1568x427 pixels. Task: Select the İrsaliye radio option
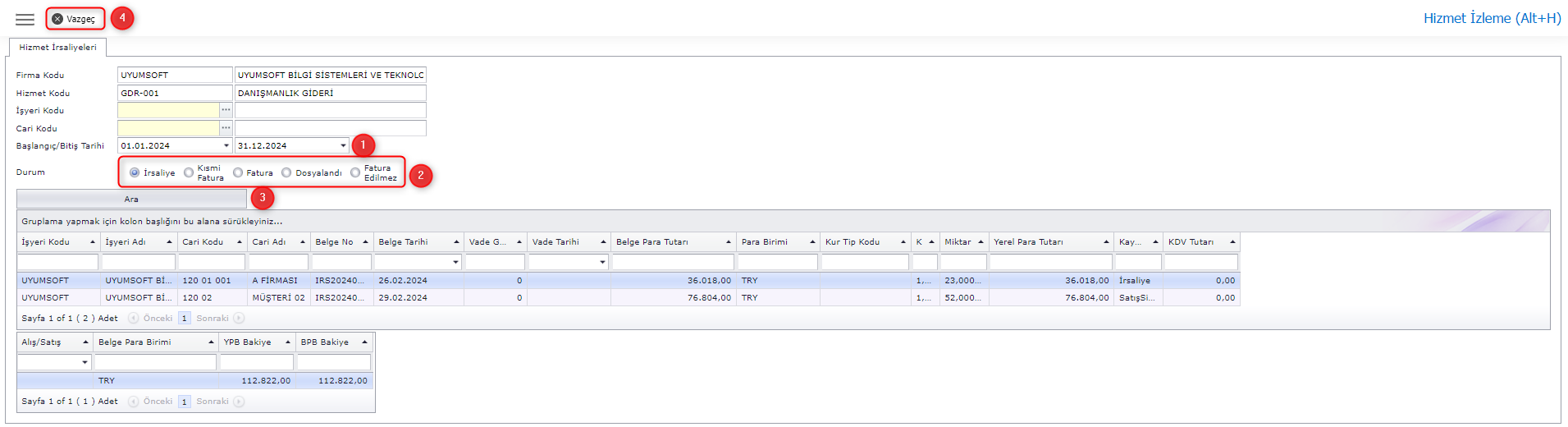click(135, 172)
